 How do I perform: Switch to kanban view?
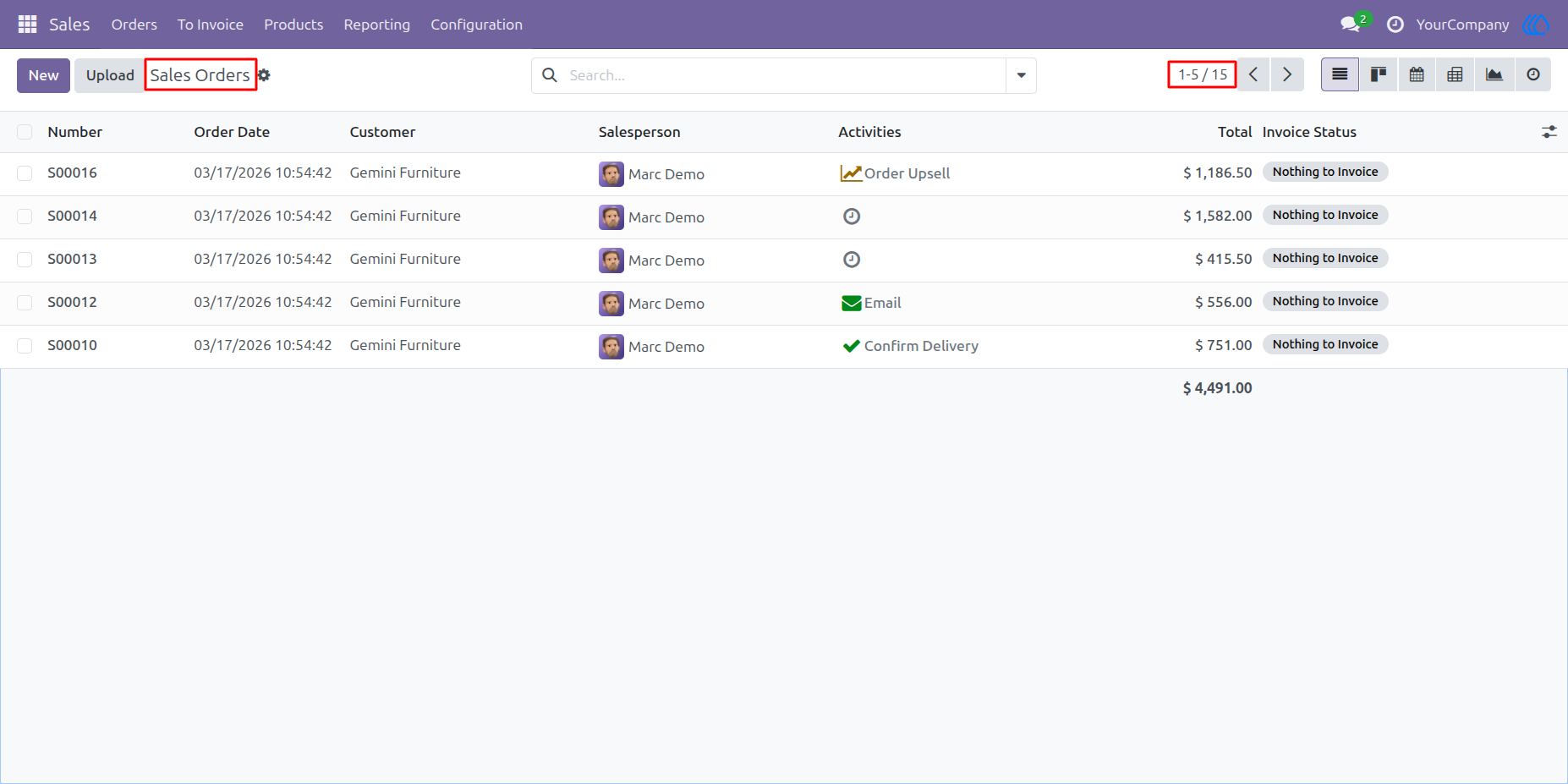click(x=1379, y=74)
